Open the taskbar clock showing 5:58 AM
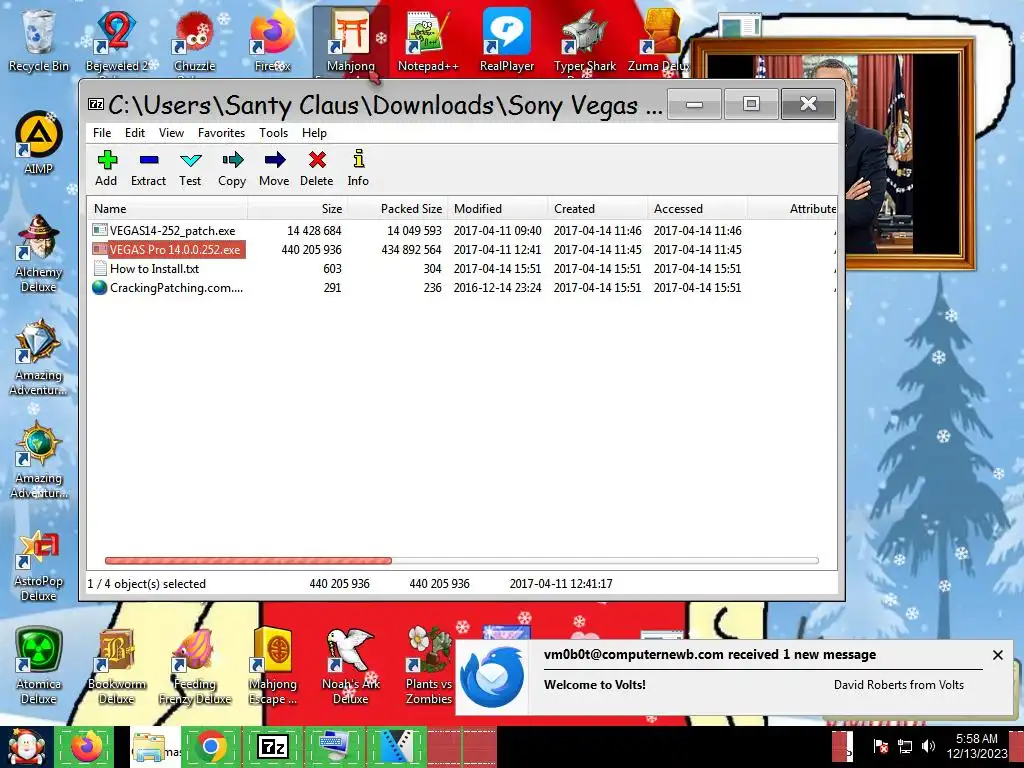 (x=977, y=746)
